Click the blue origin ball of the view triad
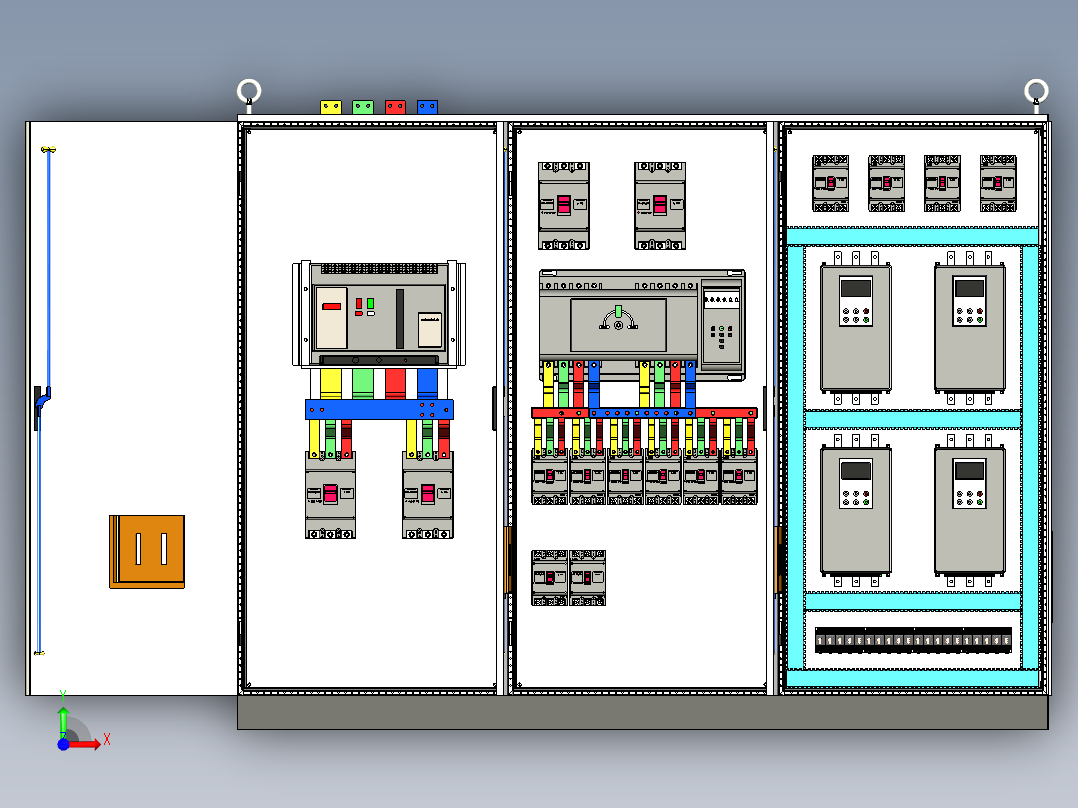Viewport: 1078px width, 808px height. [x=63, y=744]
